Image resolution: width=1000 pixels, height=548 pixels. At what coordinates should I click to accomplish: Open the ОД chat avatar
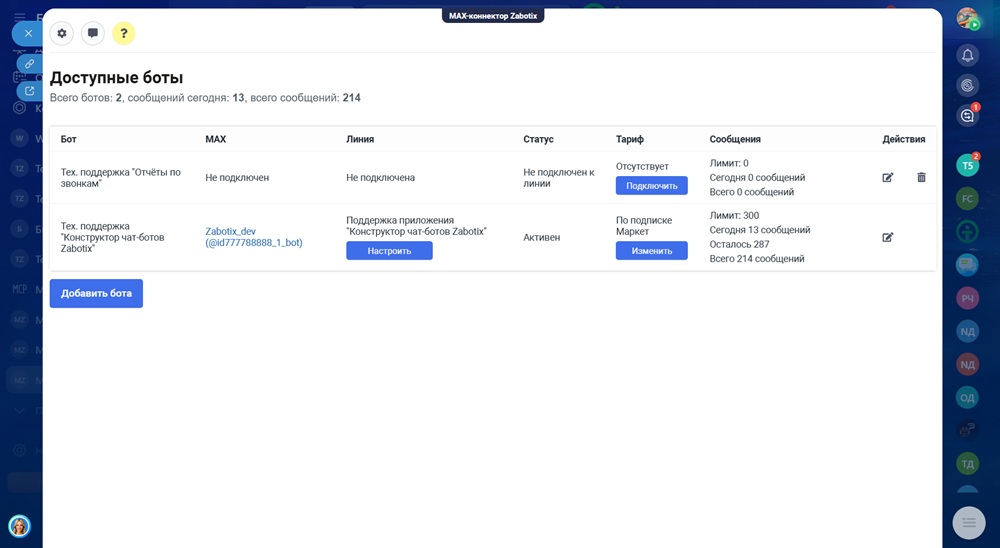coord(967,397)
